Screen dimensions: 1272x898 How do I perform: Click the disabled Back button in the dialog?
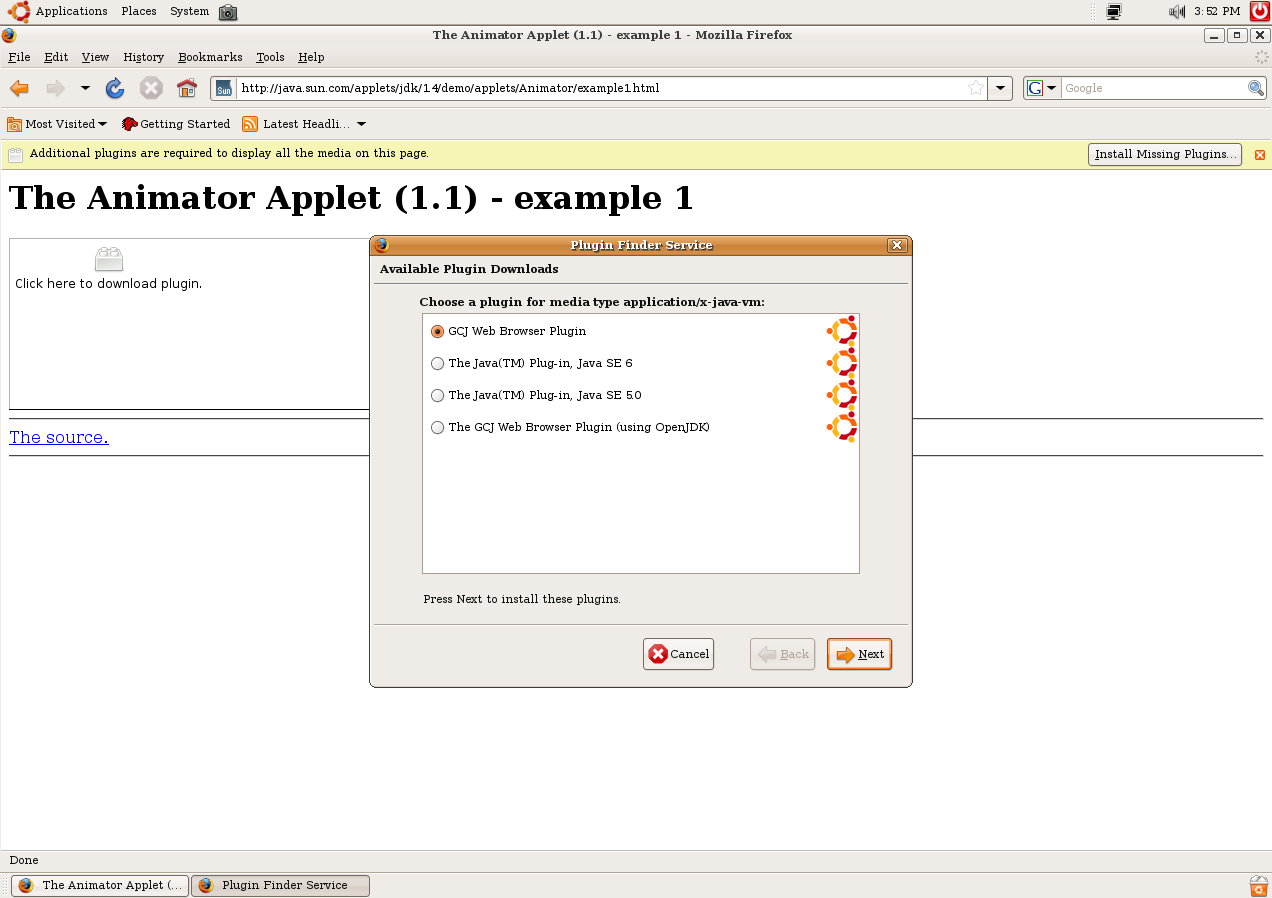[x=782, y=654]
